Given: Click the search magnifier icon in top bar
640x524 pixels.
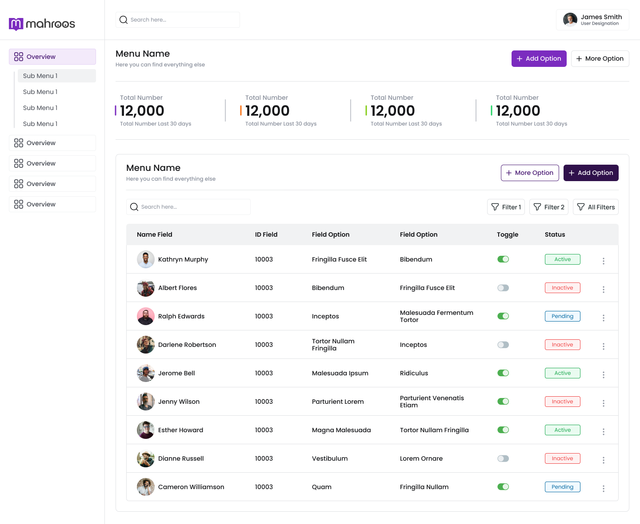Looking at the screenshot, I should tap(124, 20).
